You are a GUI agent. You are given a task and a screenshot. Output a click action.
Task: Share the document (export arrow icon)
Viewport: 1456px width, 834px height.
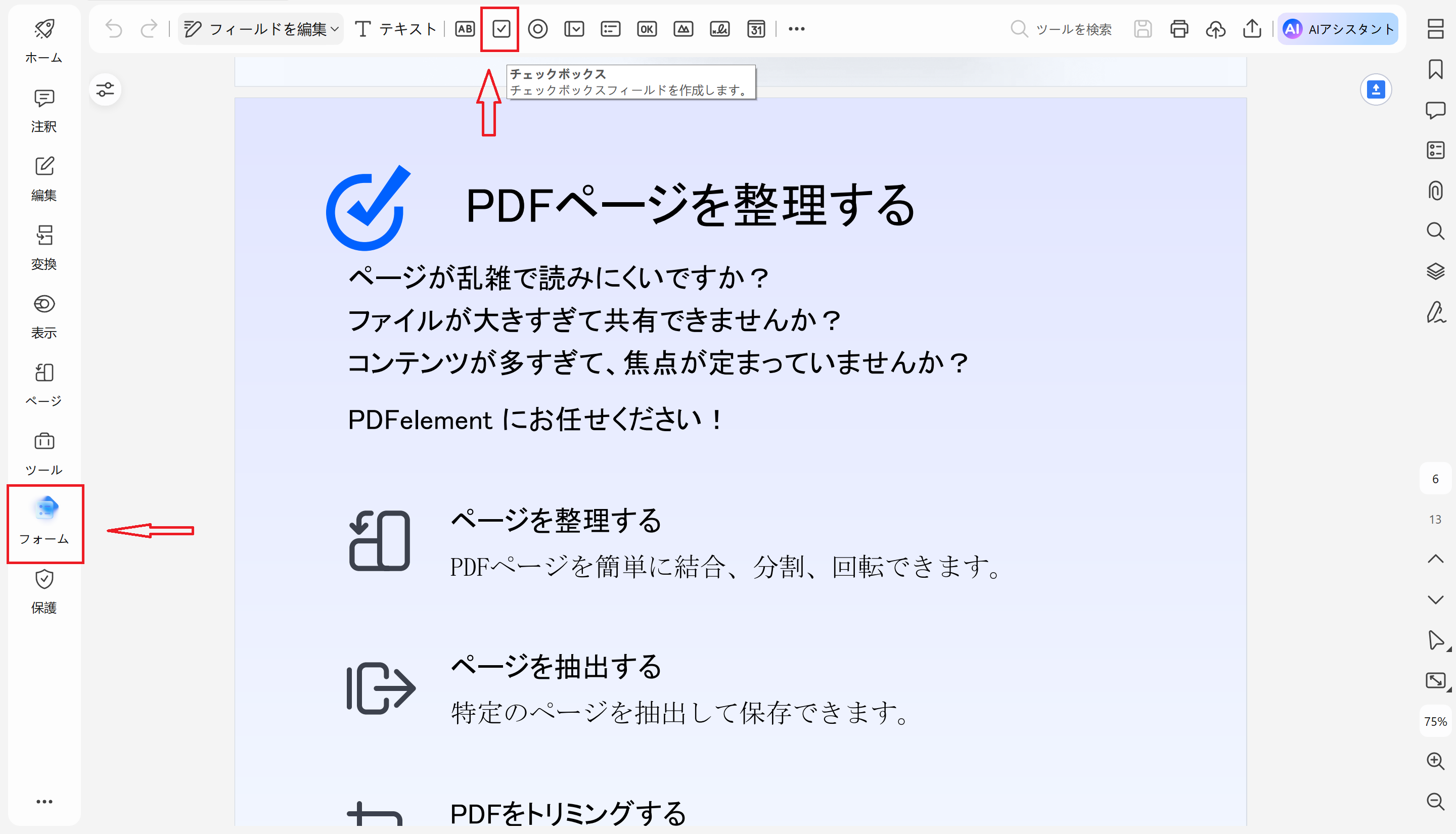click(1252, 29)
